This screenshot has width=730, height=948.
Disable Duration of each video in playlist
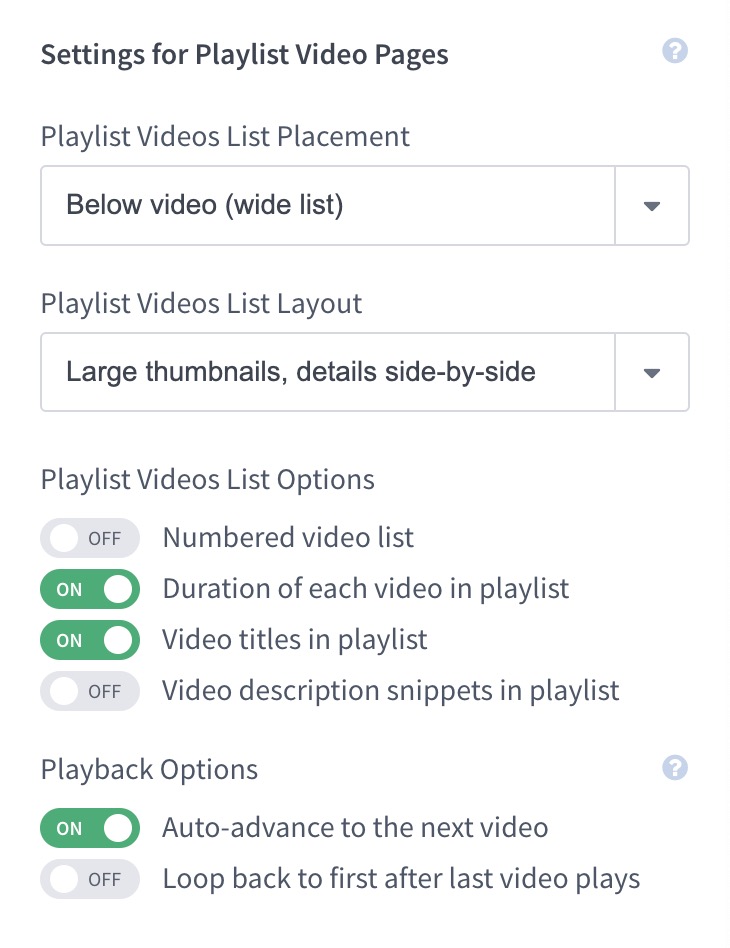(89, 589)
